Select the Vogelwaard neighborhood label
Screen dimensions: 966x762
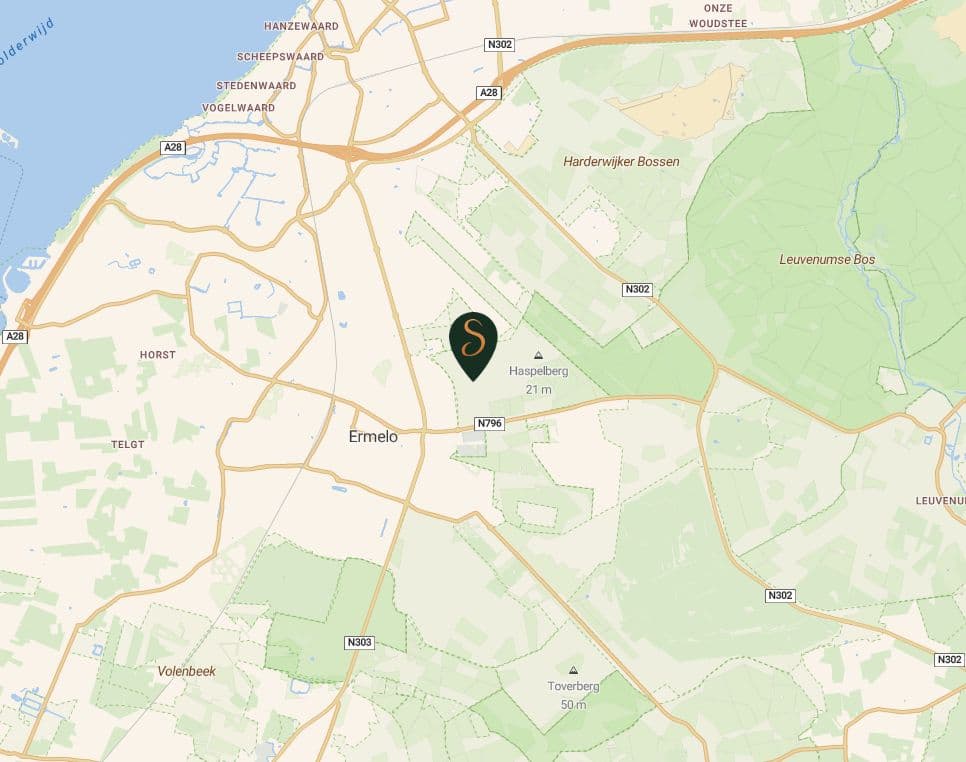pyautogui.click(x=238, y=108)
